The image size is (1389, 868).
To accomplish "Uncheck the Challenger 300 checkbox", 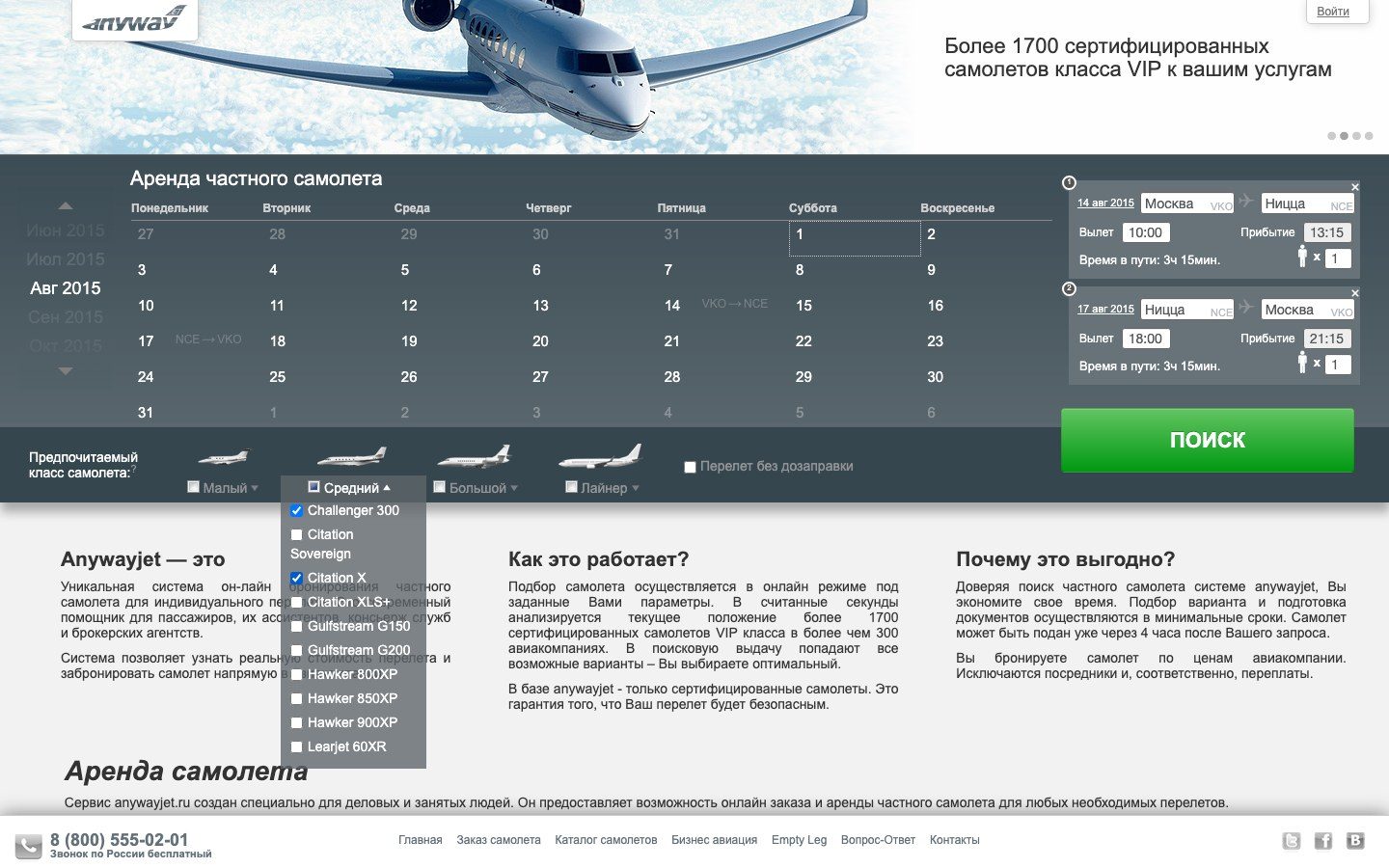I will click(x=297, y=511).
